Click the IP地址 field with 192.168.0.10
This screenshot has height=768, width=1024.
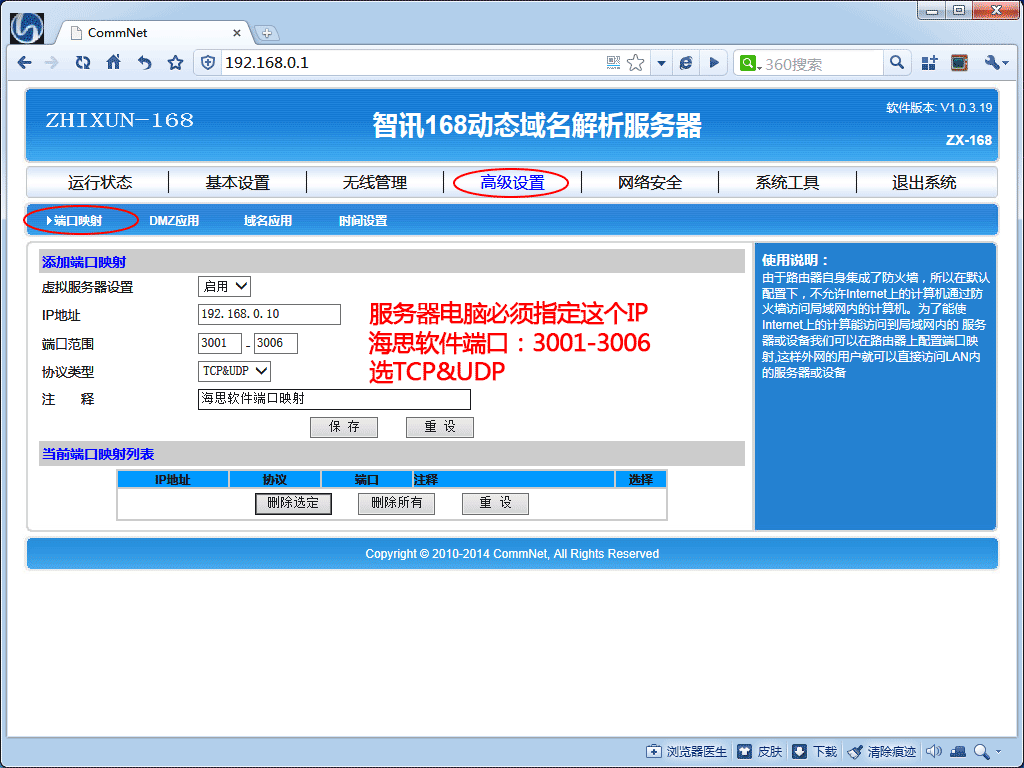[x=269, y=314]
